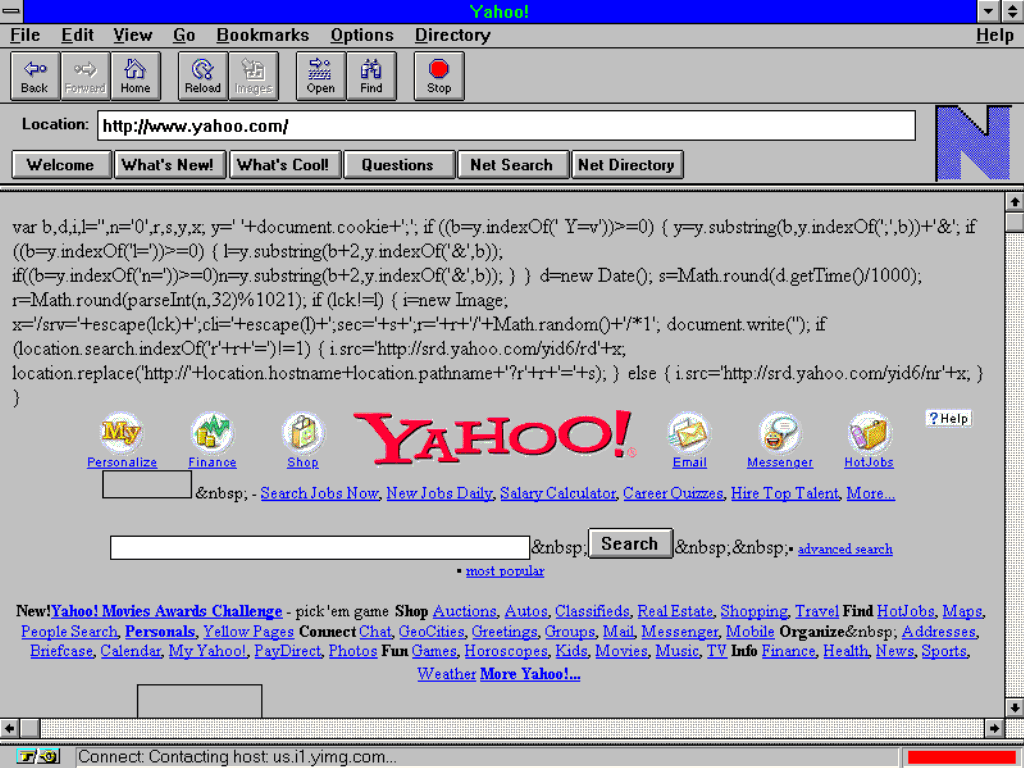This screenshot has width=1024, height=768.
Task: Go to the Home page button
Action: click(135, 76)
